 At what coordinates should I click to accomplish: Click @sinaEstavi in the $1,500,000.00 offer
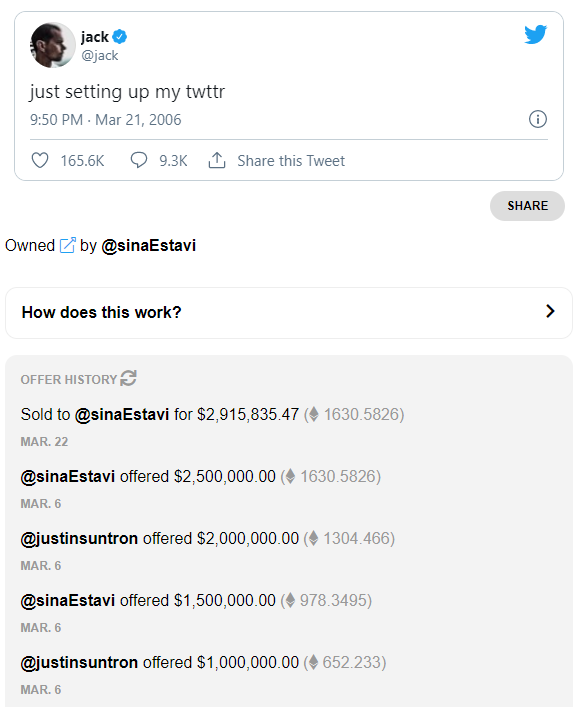click(68, 601)
